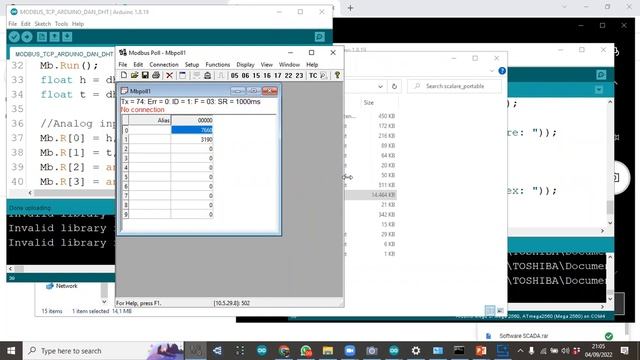Open Connection menu in Modbus Poll
Viewport: 640px width, 360px height.
pyautogui.click(x=164, y=64)
